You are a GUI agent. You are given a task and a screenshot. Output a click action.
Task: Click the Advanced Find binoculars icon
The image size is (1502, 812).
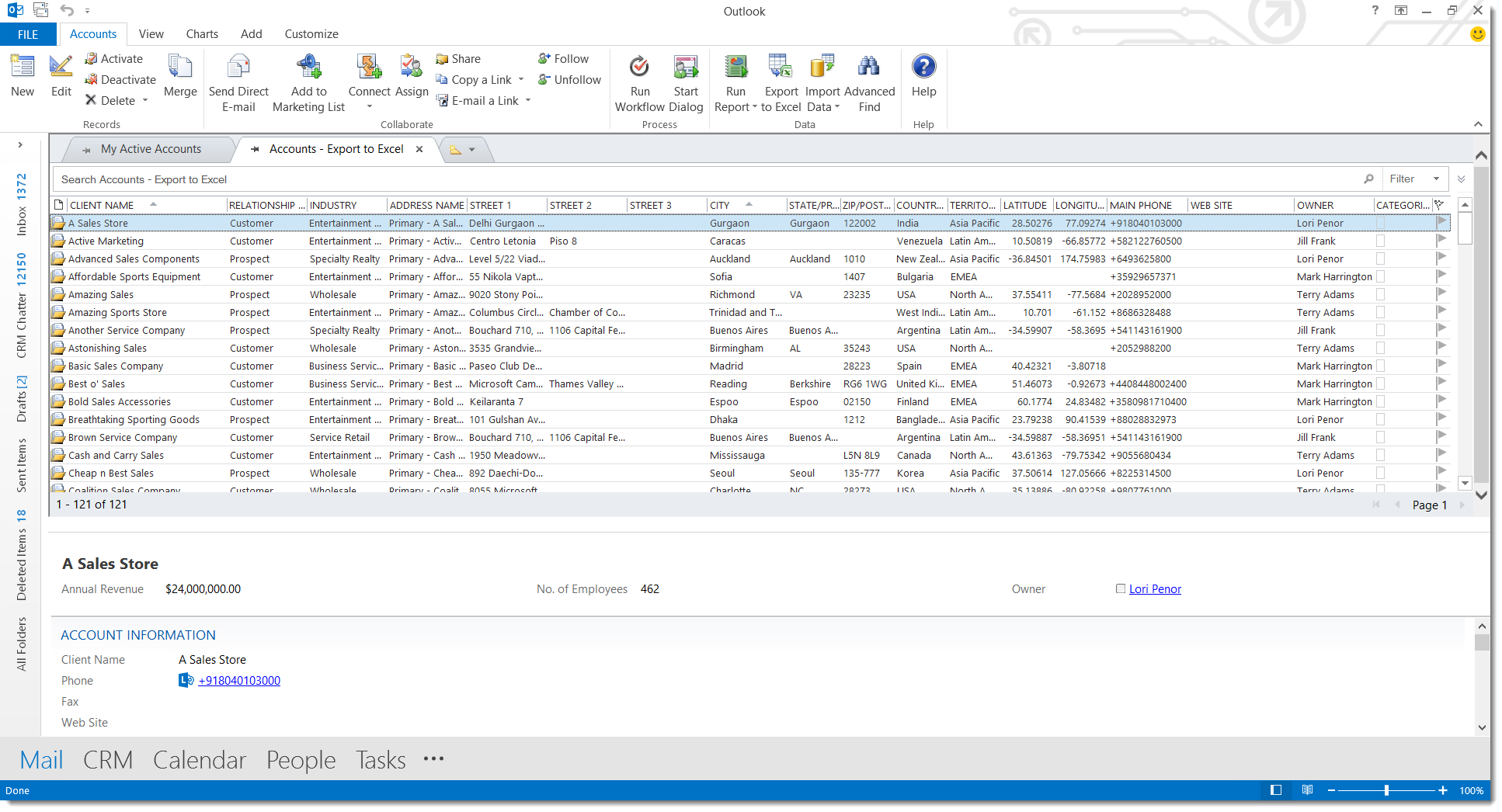869,68
